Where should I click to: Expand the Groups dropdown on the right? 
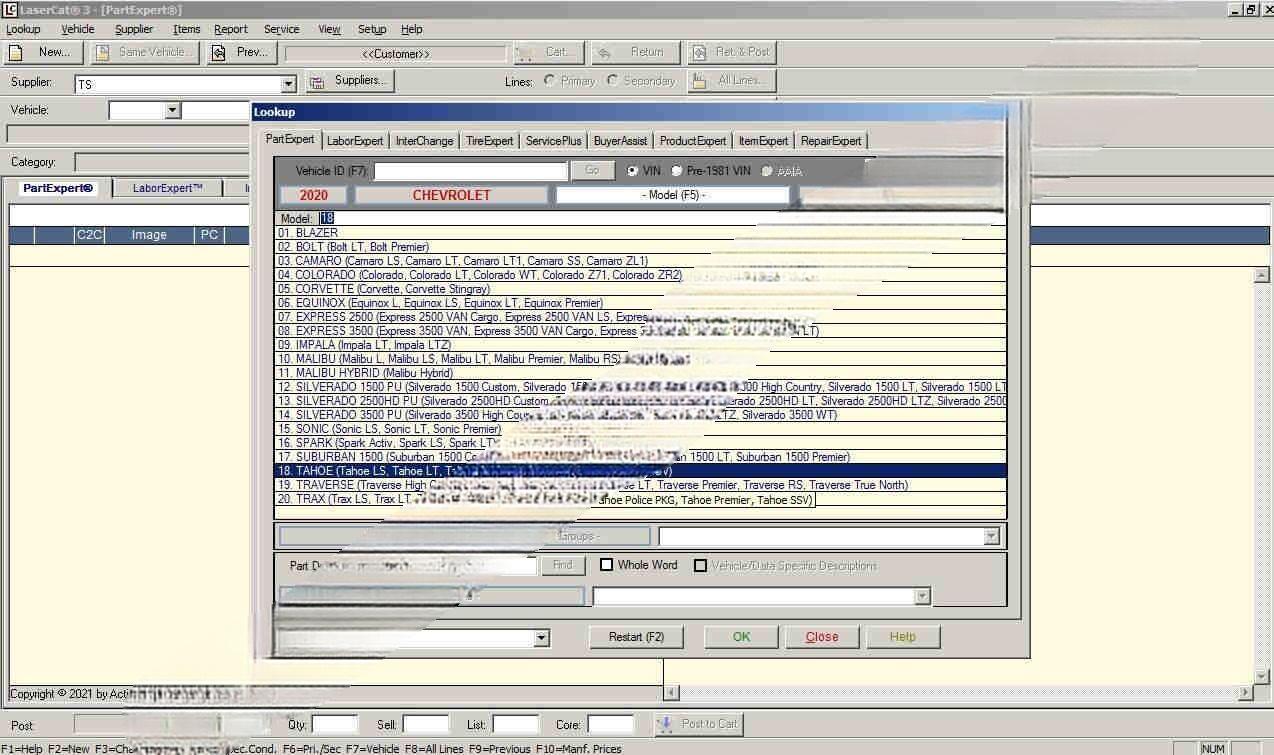(x=991, y=537)
